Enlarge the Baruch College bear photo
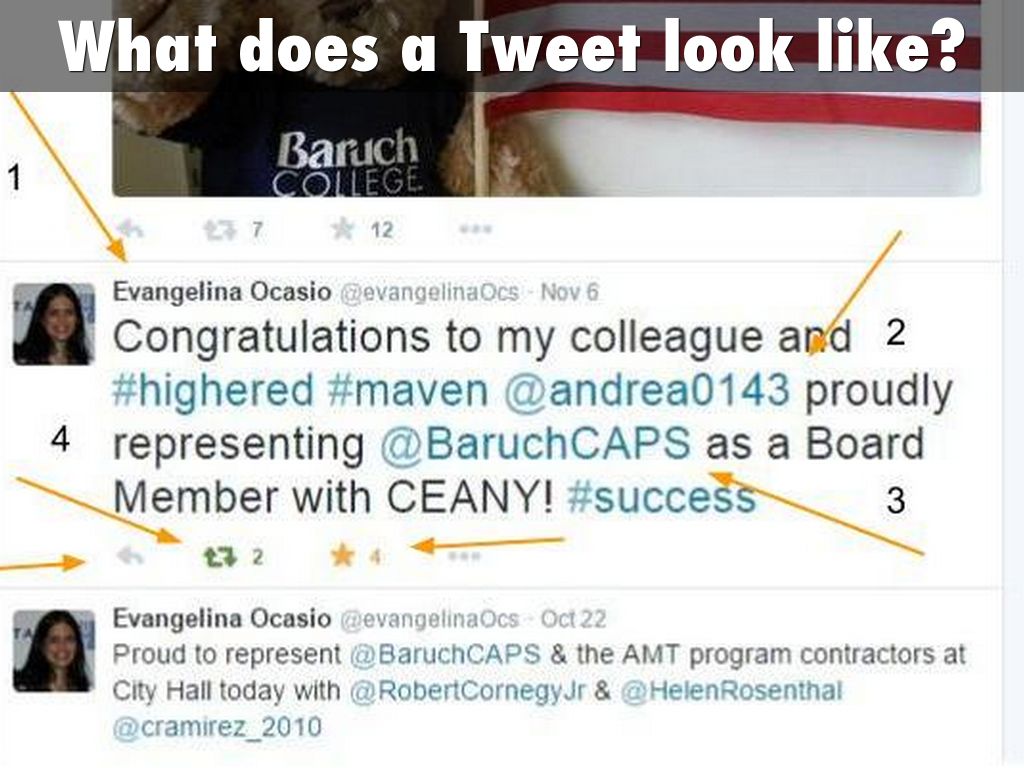This screenshot has height=768, width=1024. 546,98
